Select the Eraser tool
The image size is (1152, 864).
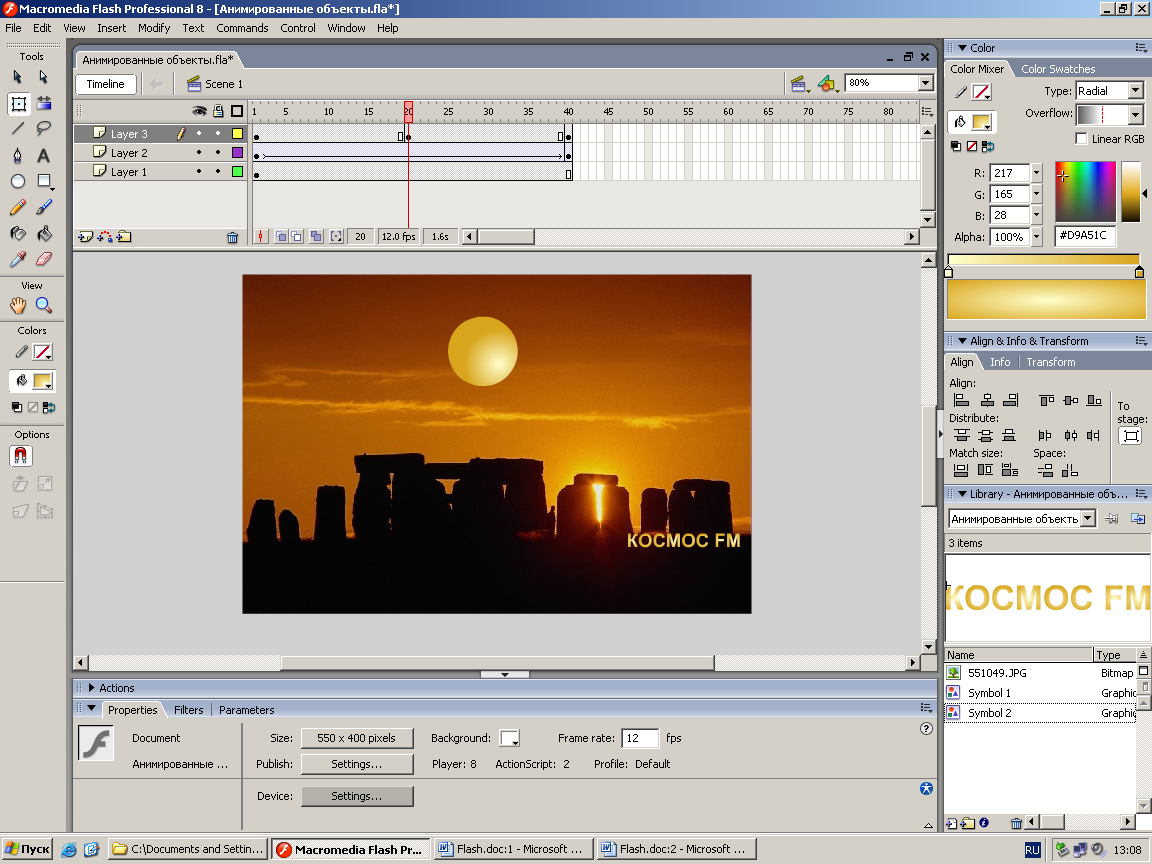[x=44, y=259]
